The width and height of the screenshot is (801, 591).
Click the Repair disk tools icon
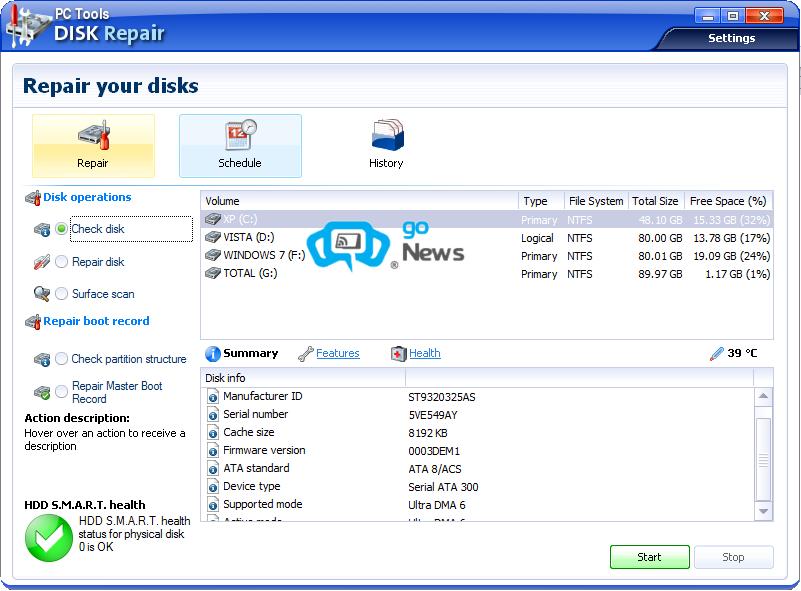point(42,262)
